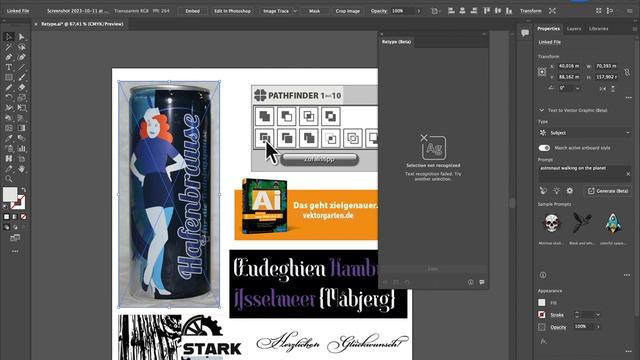Screen dimensions: 640x360
Task: Click the Crop Image button
Action: pos(348,11)
